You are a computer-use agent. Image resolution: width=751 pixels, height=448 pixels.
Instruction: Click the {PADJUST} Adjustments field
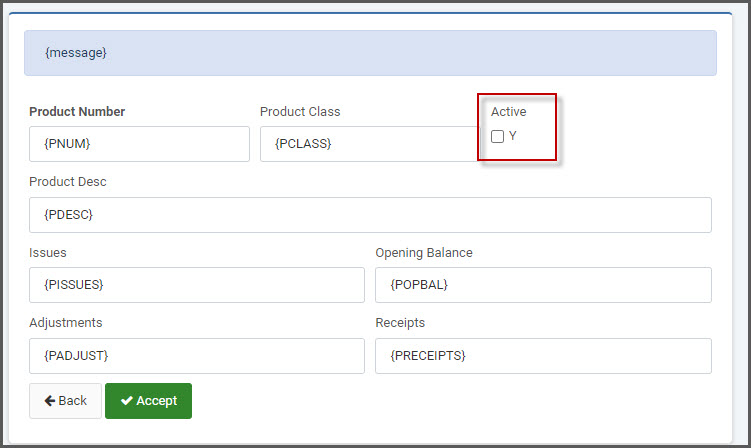pos(197,356)
